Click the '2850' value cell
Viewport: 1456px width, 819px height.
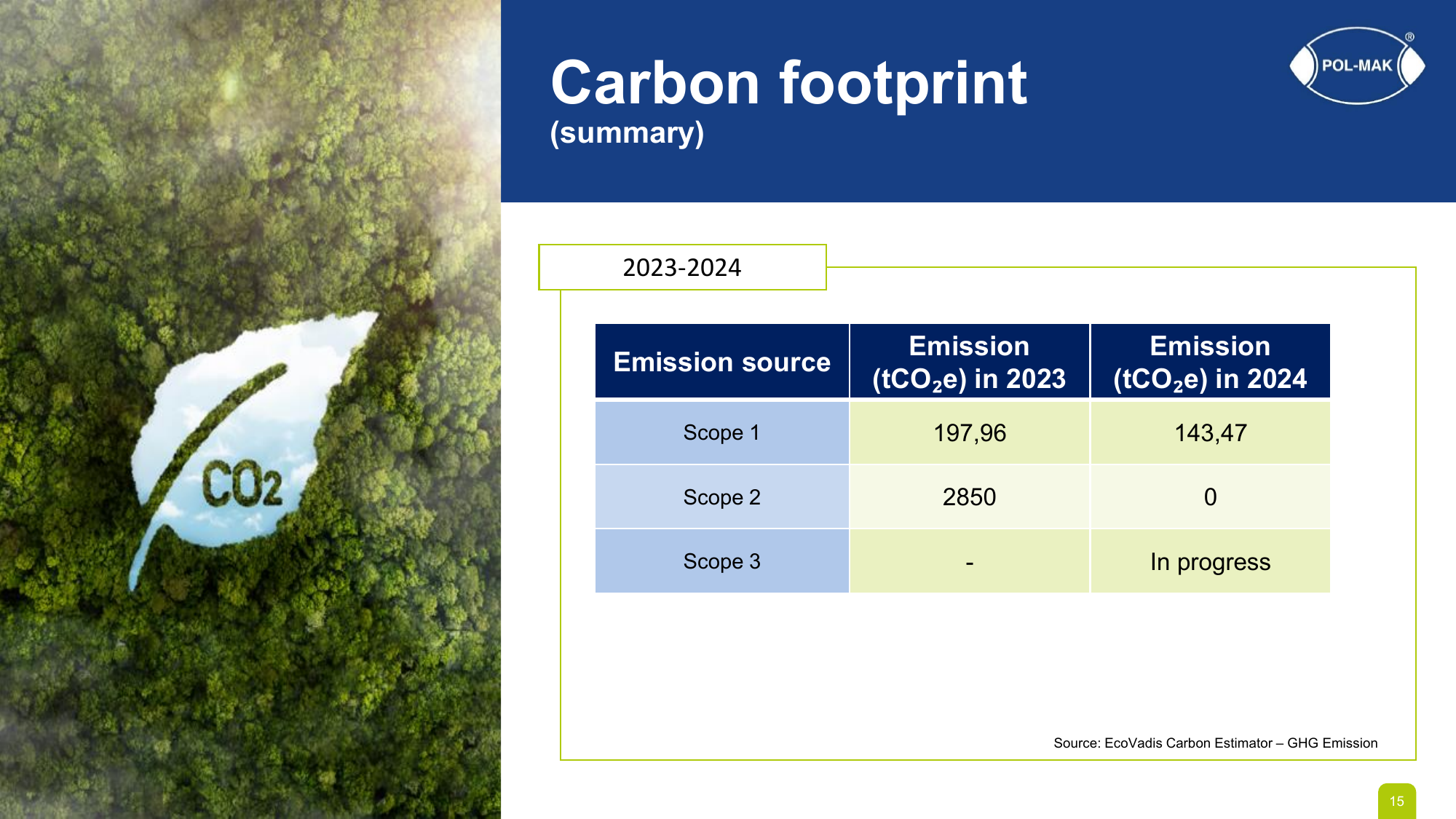click(969, 496)
